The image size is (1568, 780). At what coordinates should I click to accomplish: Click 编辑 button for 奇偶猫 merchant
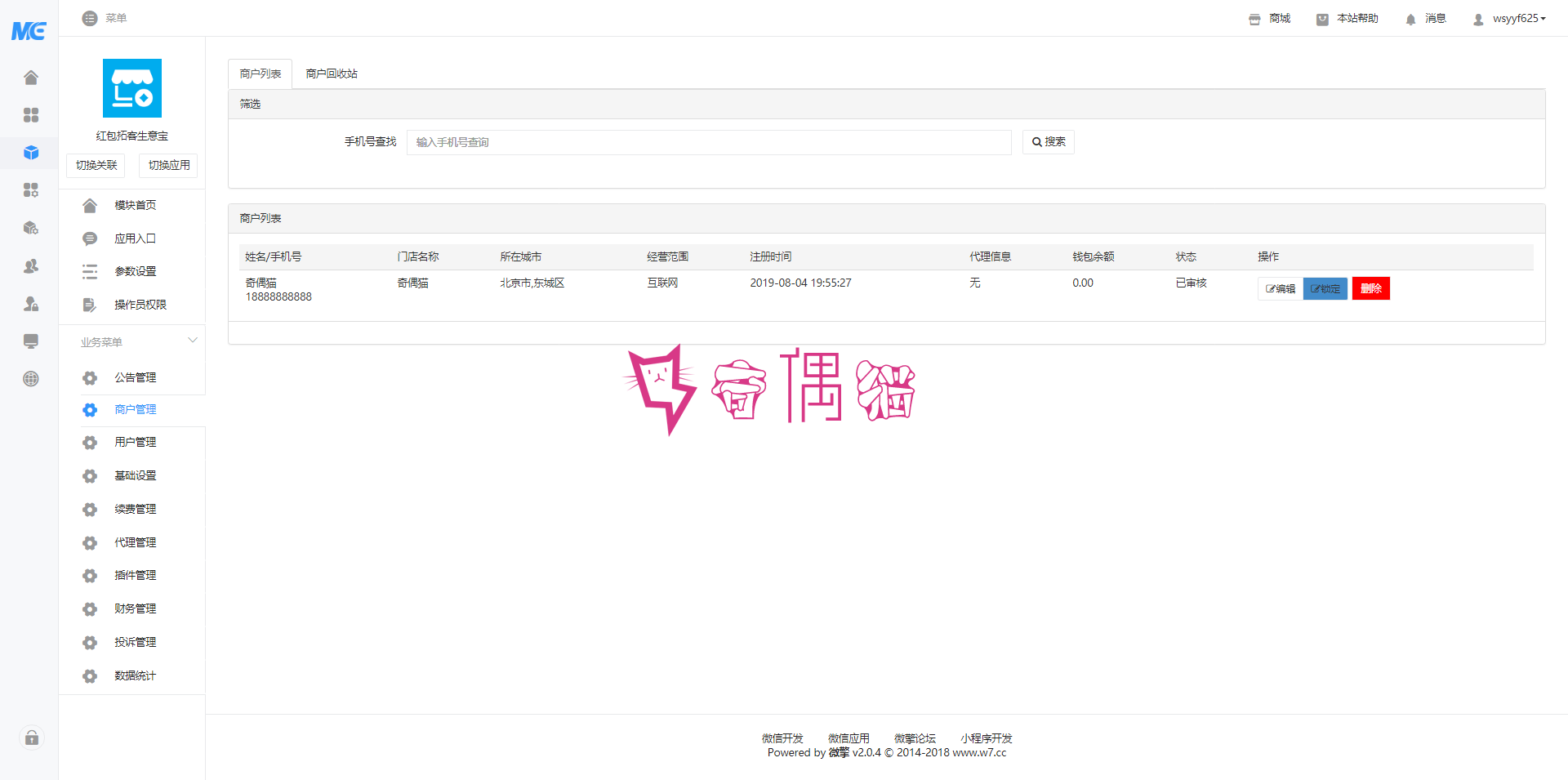coord(1281,288)
